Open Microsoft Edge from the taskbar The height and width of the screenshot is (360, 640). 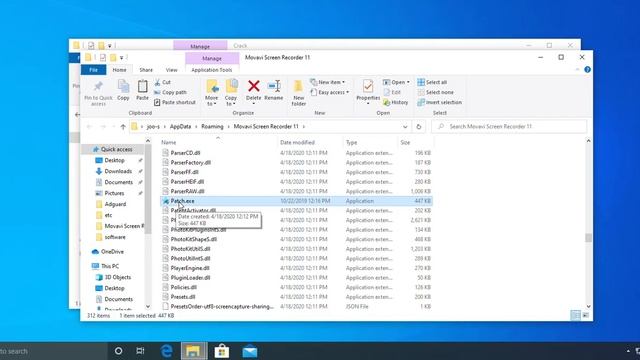166,351
